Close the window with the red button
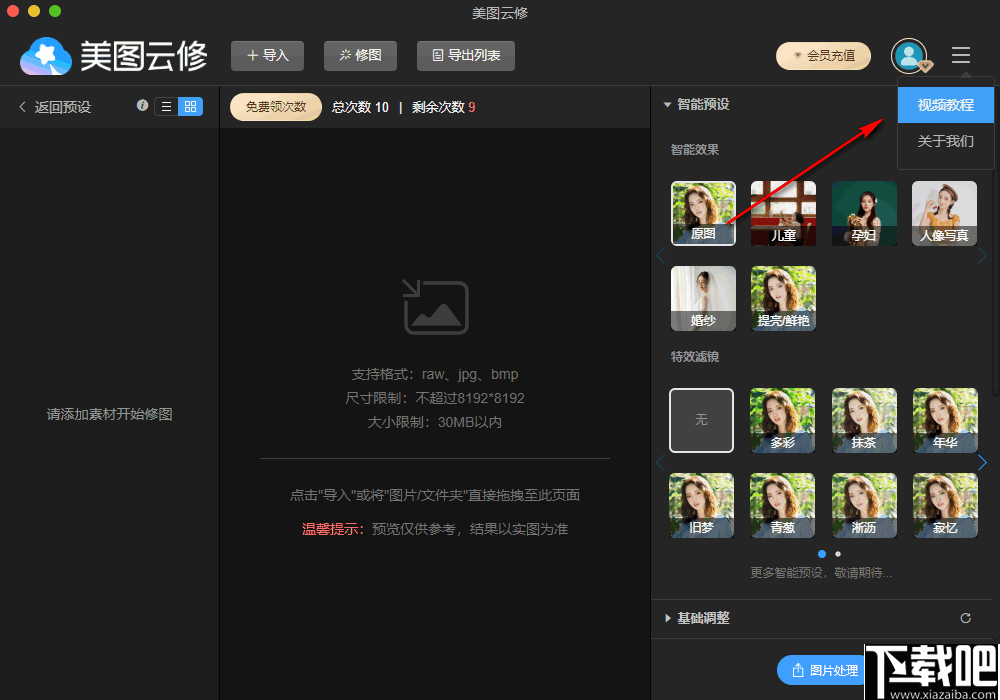Image resolution: width=1000 pixels, height=700 pixels. pos(13,11)
